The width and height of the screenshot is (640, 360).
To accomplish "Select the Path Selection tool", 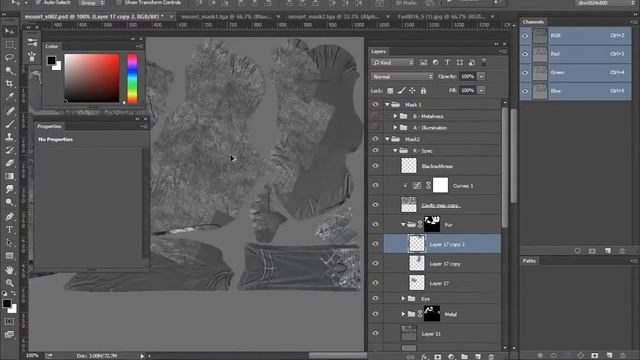I will point(9,243).
